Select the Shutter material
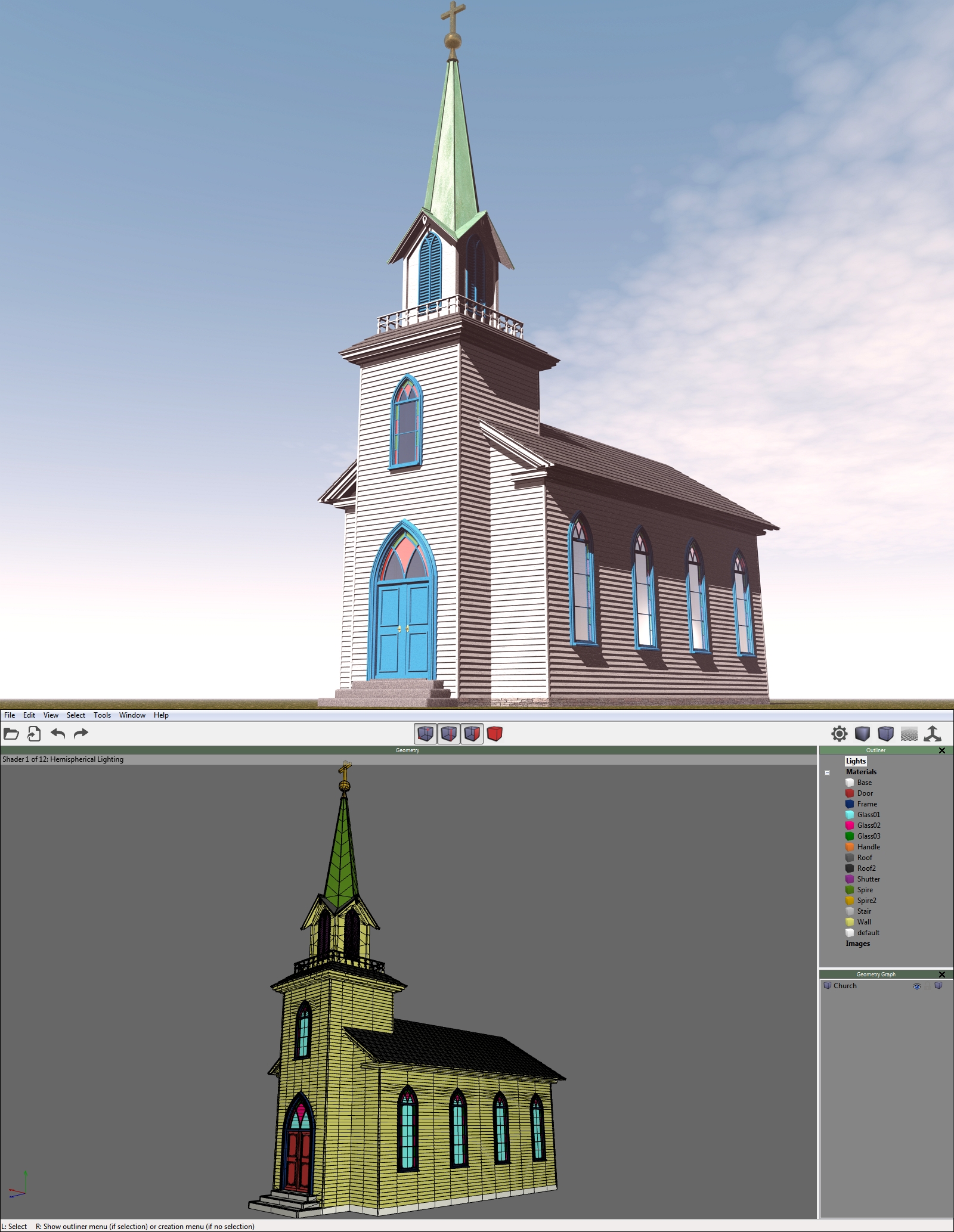Screen dimensions: 954x1232 pos(869,879)
